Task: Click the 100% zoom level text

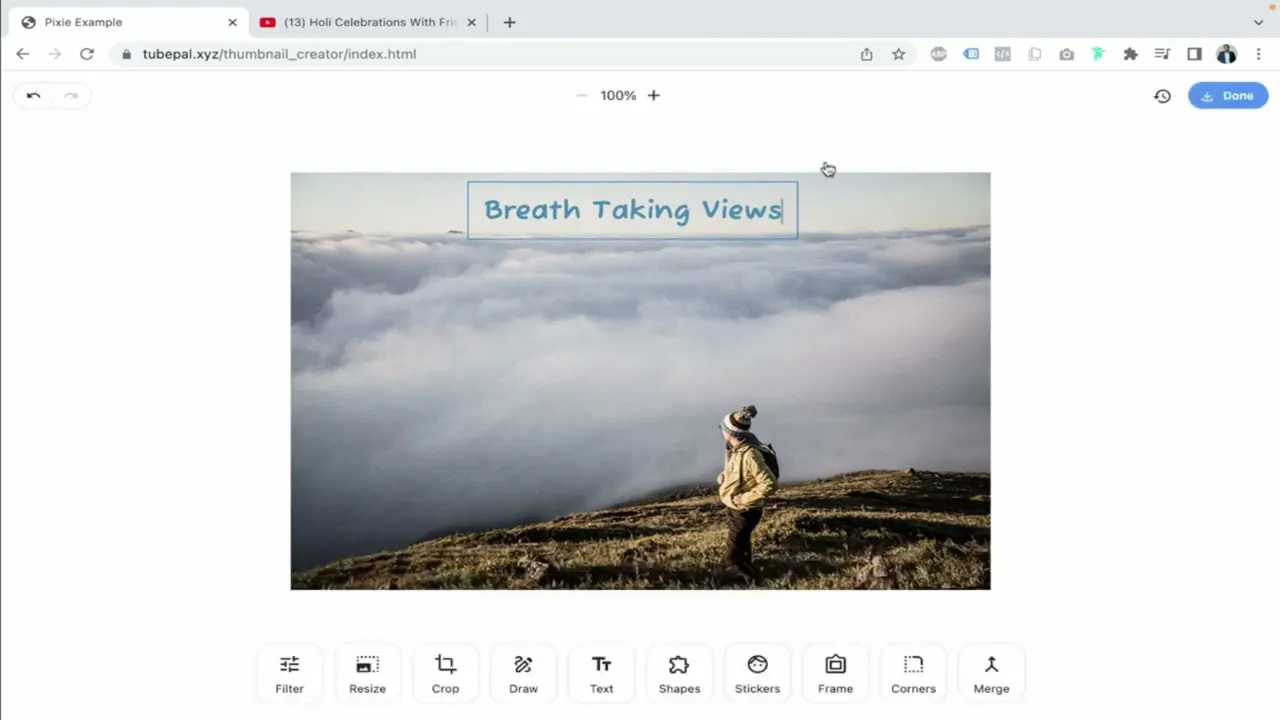Action: pos(618,95)
